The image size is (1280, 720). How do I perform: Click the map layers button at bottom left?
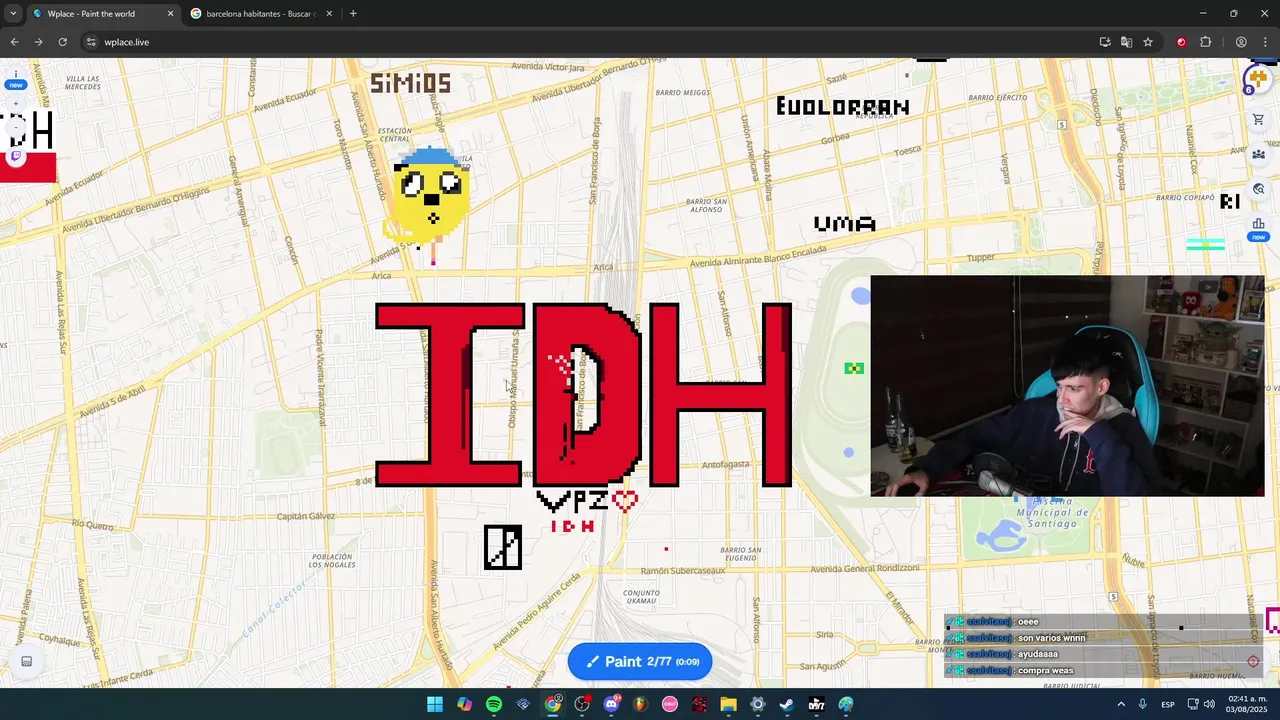tap(27, 661)
